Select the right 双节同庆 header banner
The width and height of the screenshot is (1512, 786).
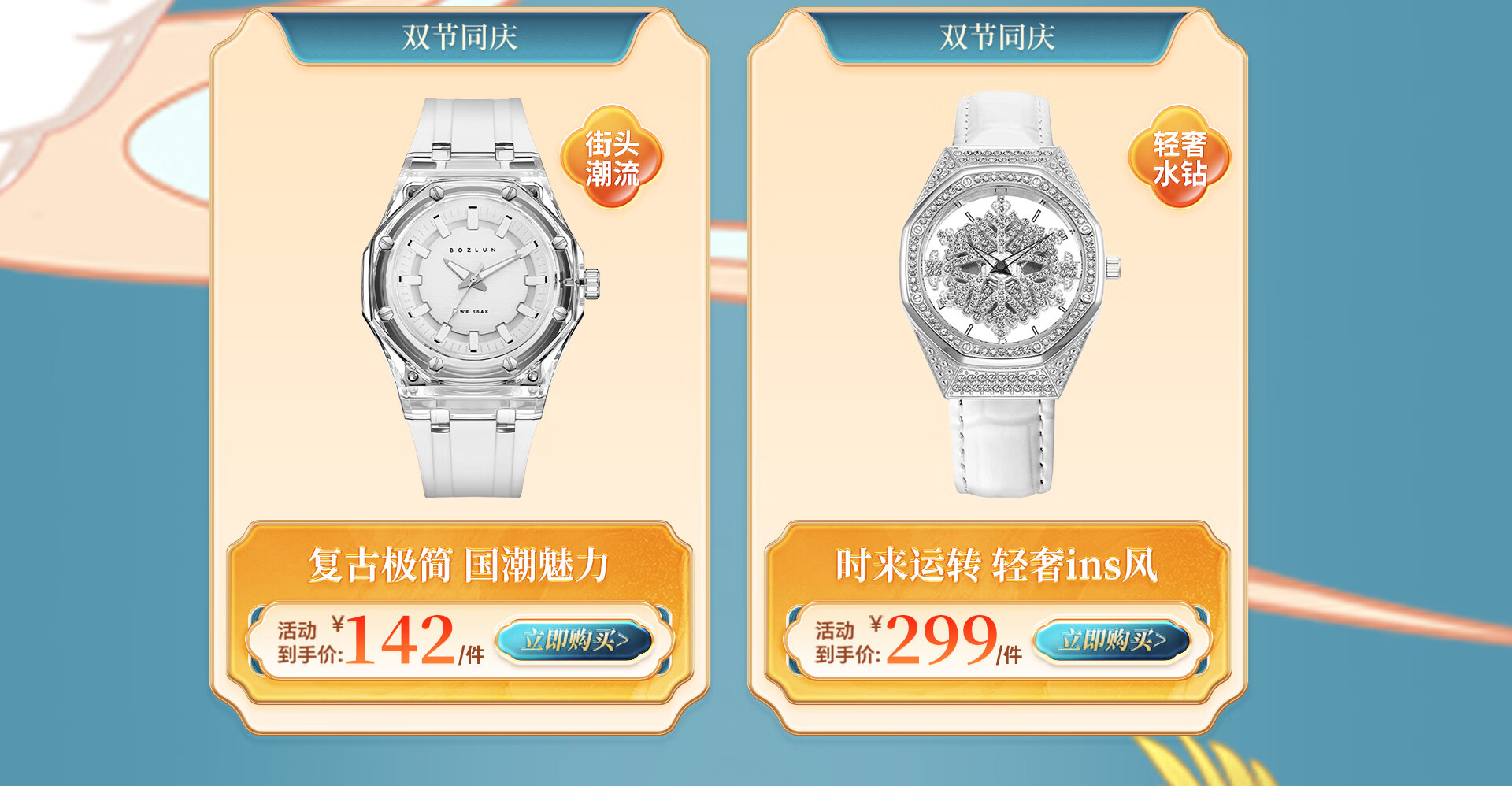(997, 37)
